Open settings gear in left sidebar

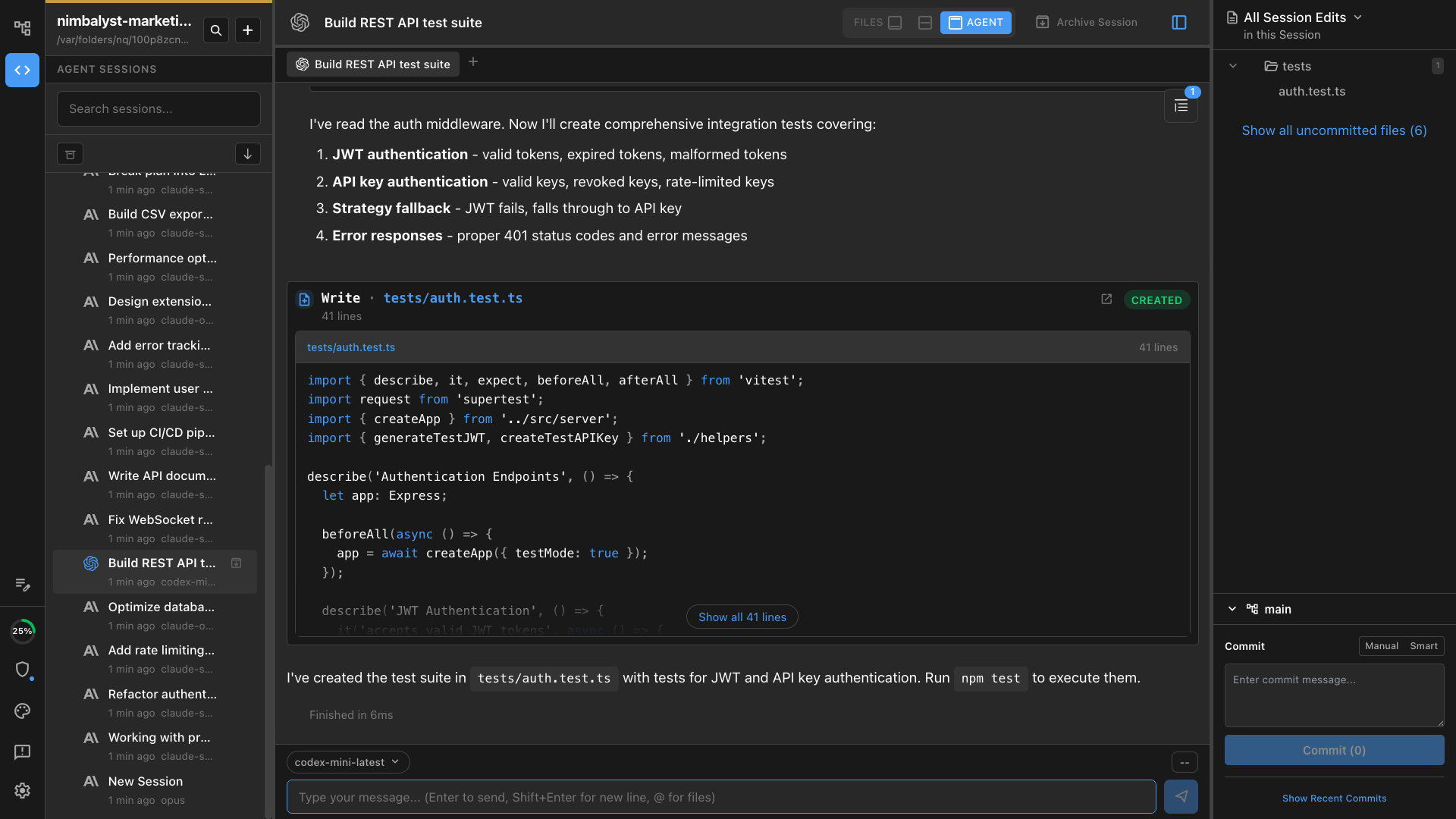point(22,790)
